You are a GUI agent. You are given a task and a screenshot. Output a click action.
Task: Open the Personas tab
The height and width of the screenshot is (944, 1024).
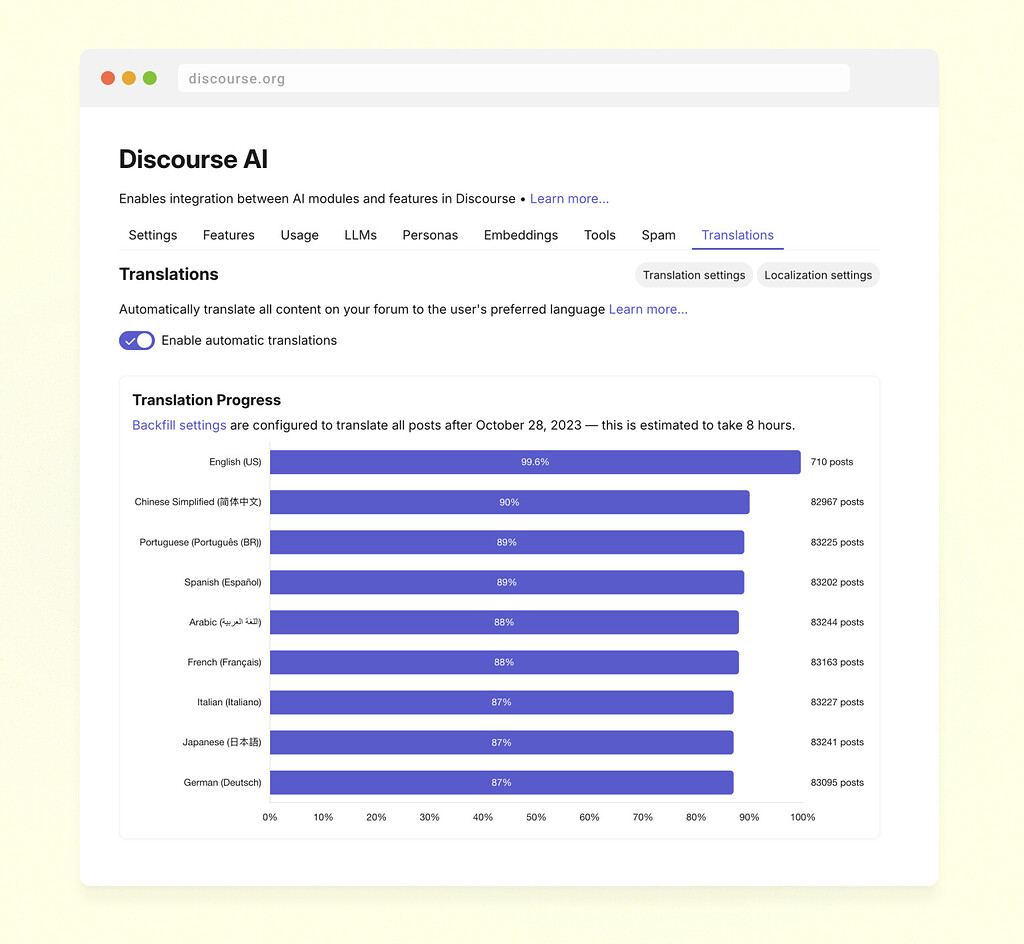point(430,236)
